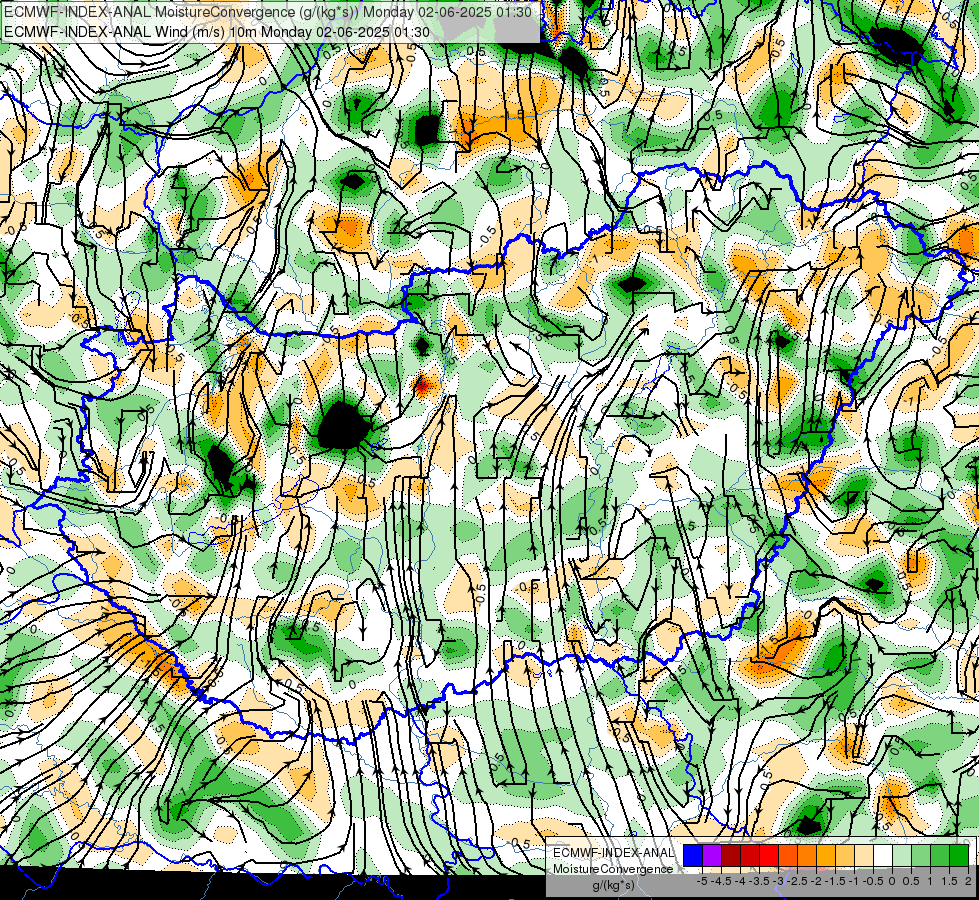Click the 1.5 tick label on the legend scale

(950, 881)
